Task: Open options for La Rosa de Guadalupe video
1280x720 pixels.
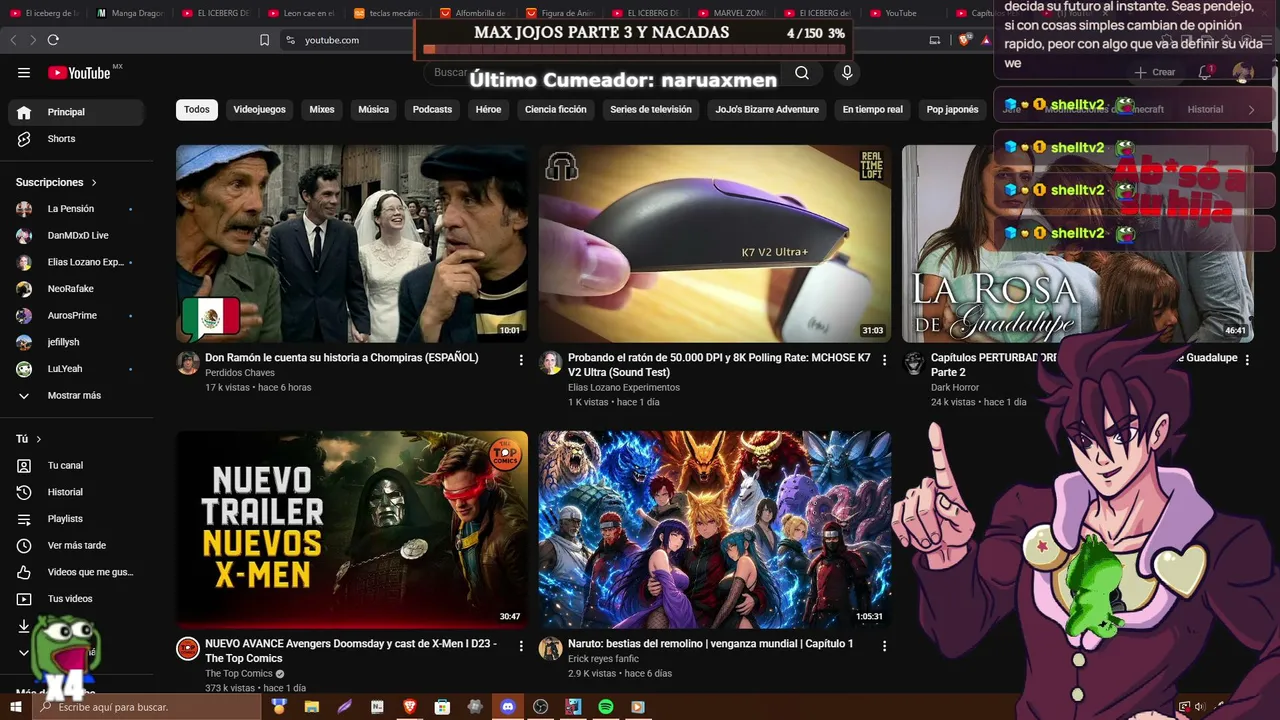Action: tap(1247, 360)
